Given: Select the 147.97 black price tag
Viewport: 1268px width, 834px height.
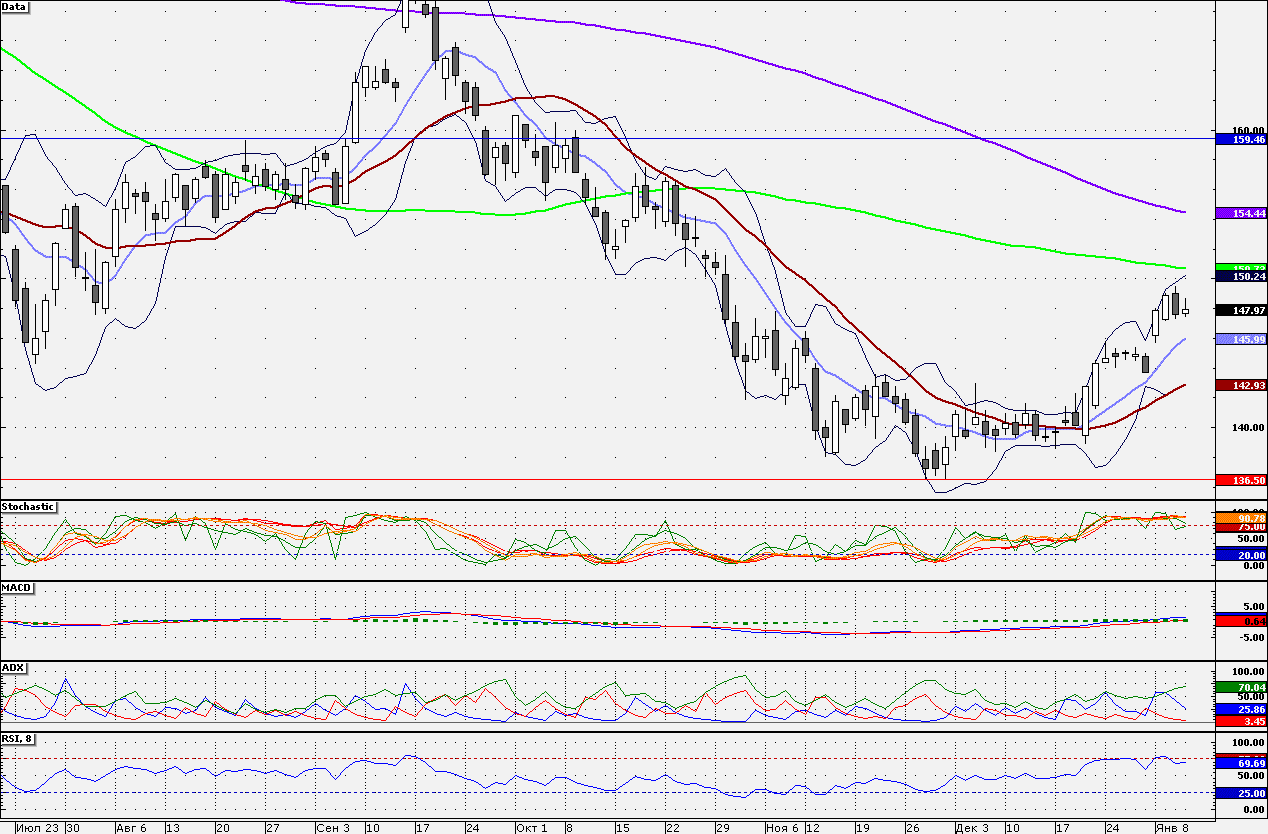Looking at the screenshot, I should pyautogui.click(x=1240, y=311).
